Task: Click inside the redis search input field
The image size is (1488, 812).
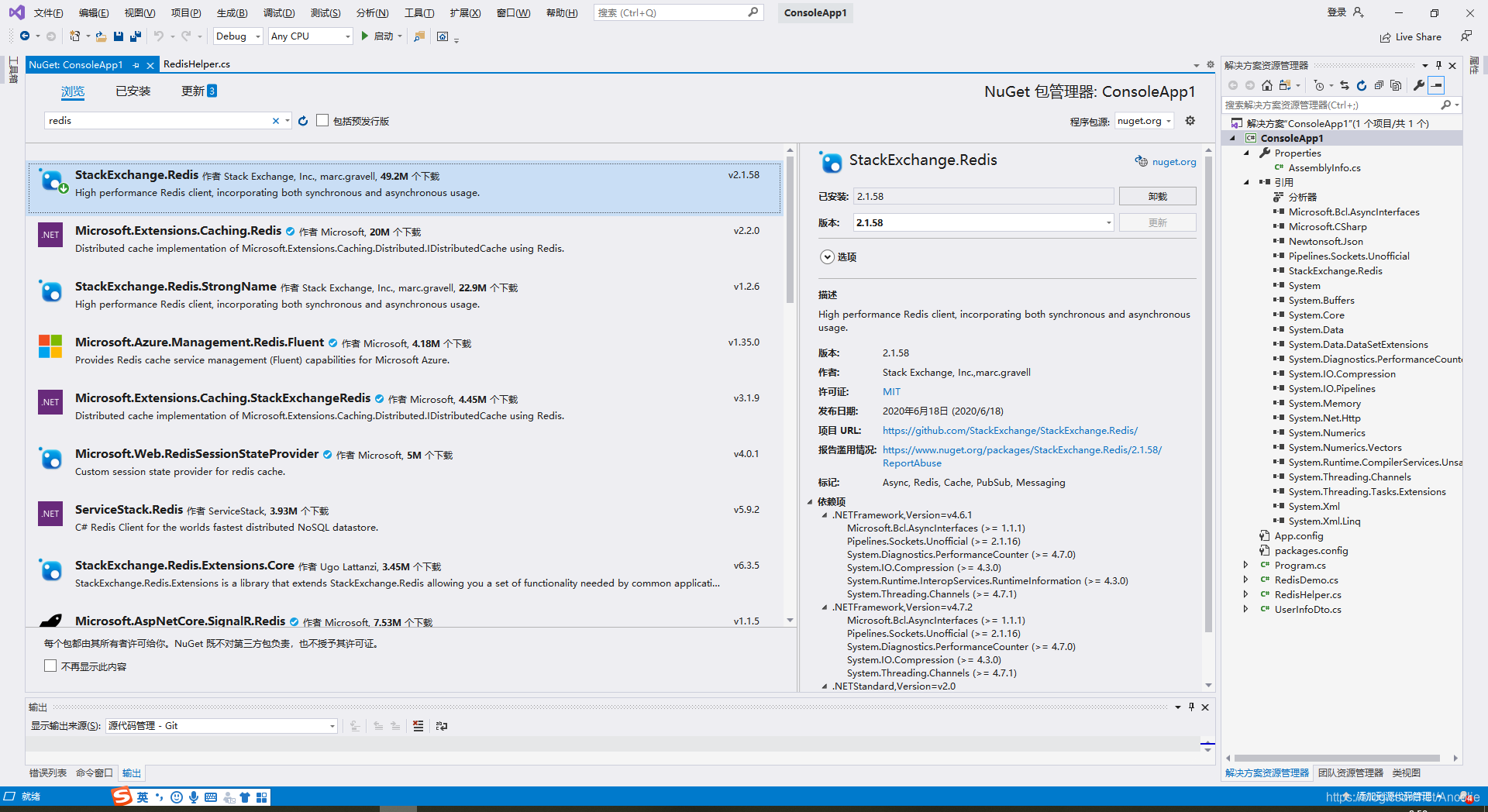Action: click(x=155, y=120)
